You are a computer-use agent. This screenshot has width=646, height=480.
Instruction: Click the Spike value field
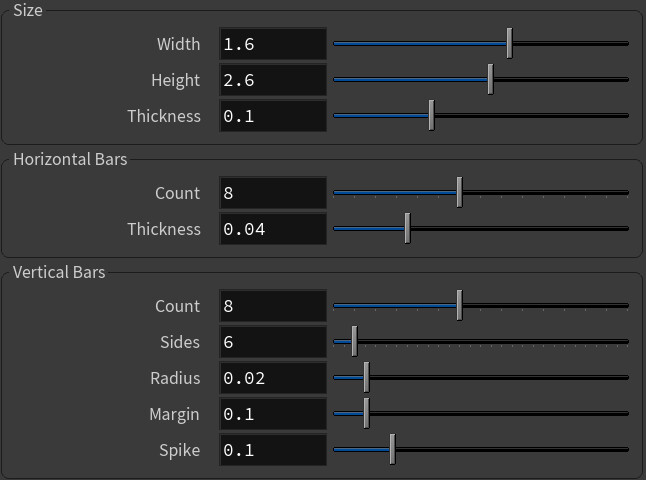click(x=273, y=450)
